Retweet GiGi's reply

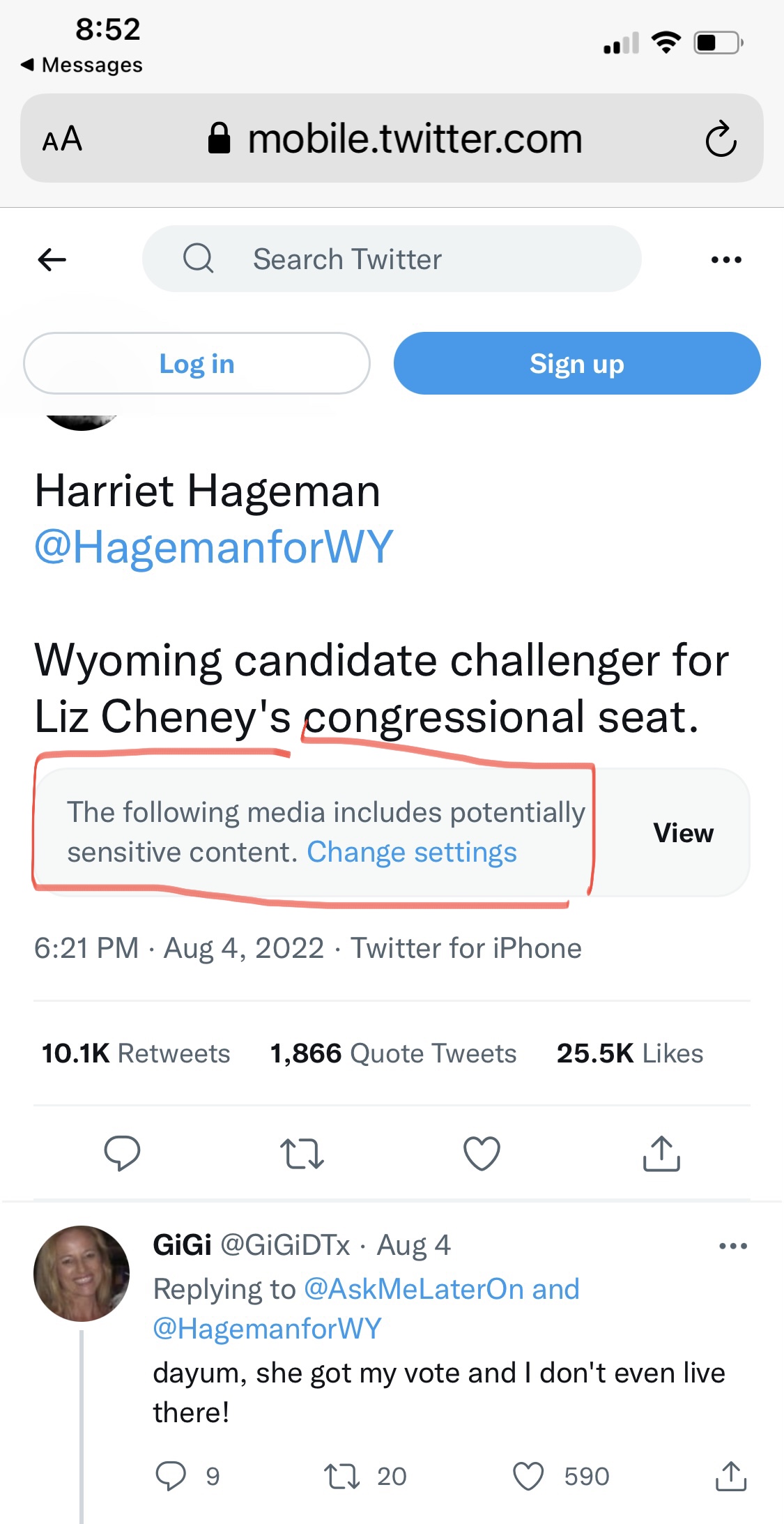point(341,1476)
